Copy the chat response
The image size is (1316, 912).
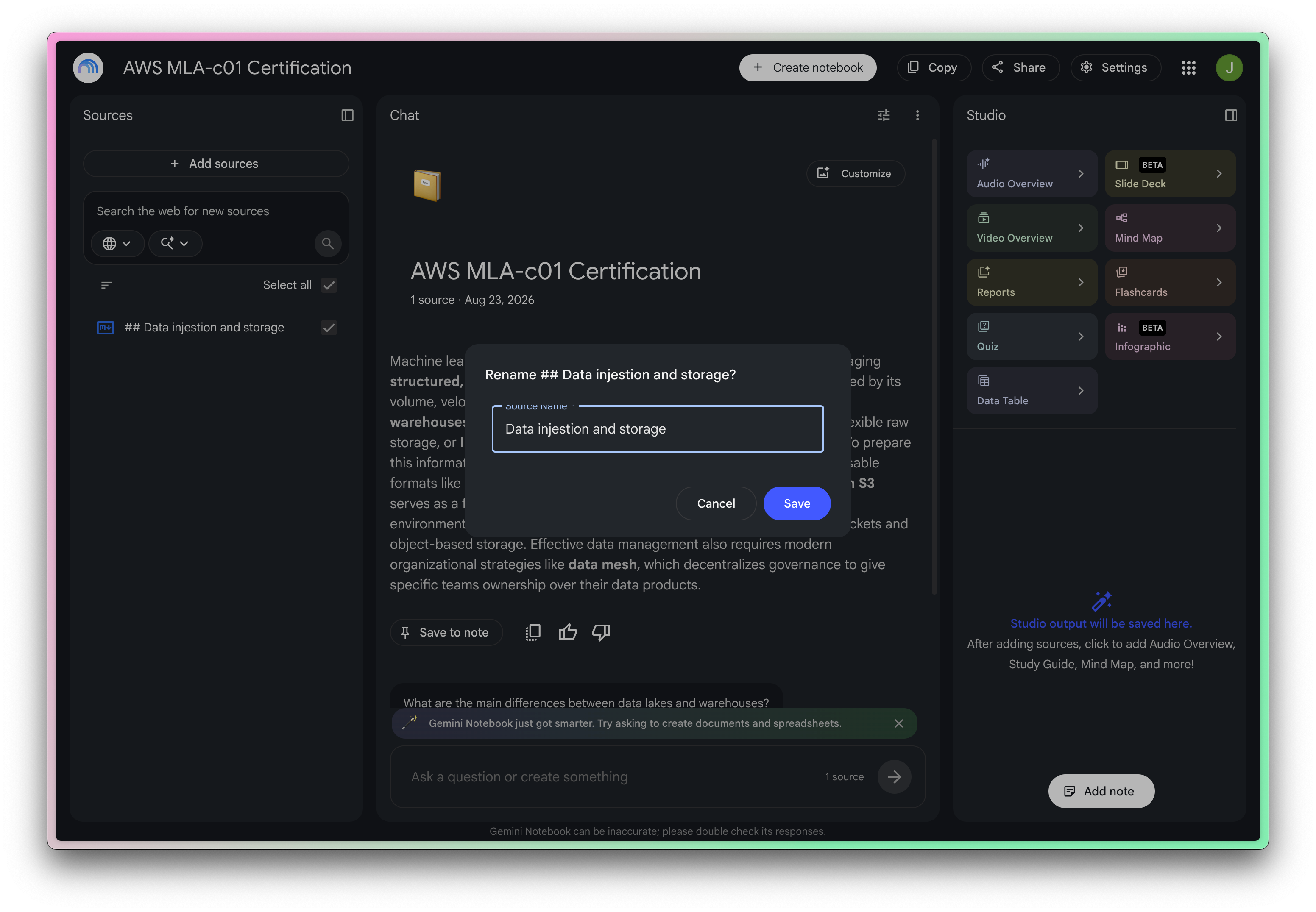coord(533,632)
